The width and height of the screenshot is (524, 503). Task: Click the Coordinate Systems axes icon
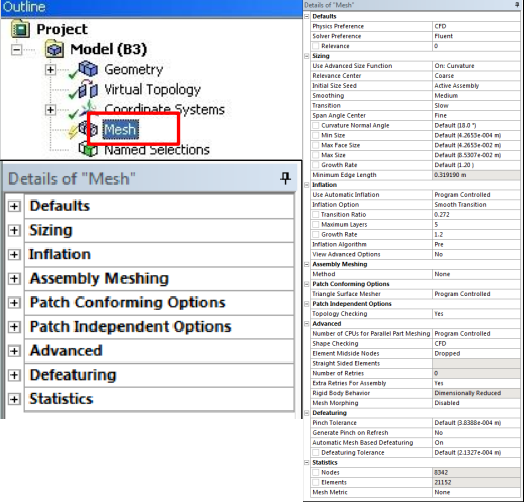tap(88, 109)
